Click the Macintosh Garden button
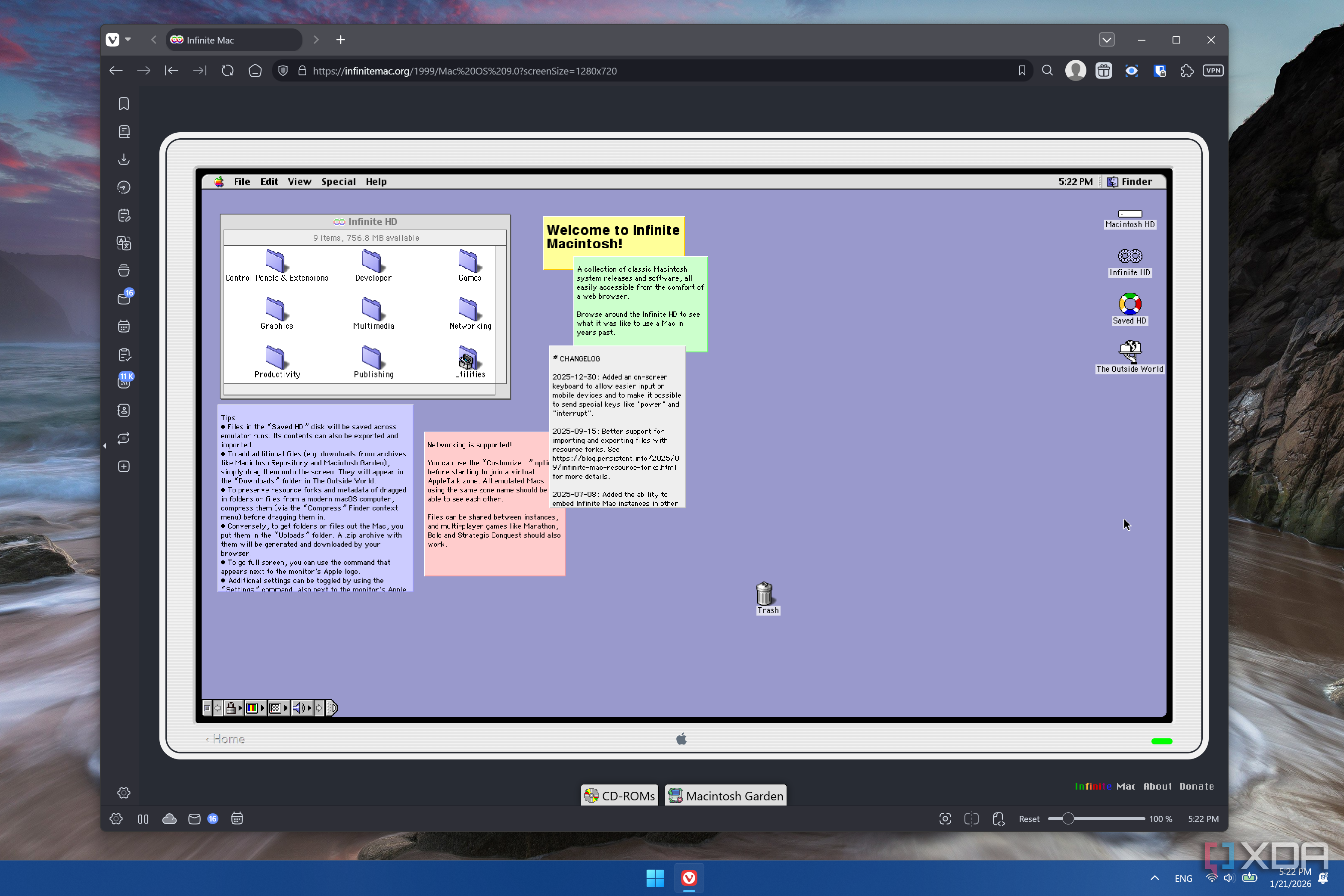The image size is (1344, 896). (726, 796)
